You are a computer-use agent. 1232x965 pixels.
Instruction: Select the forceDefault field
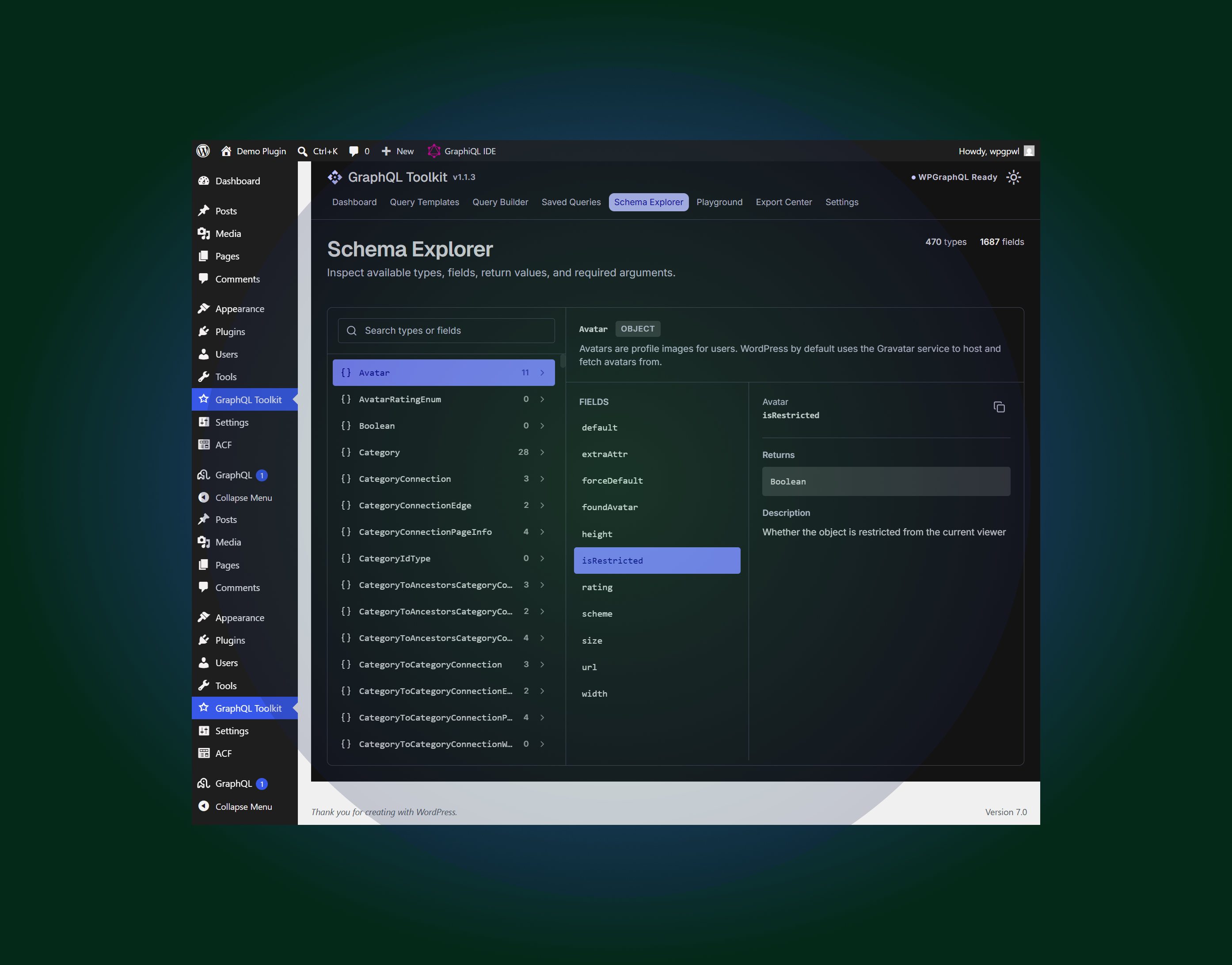pos(657,481)
